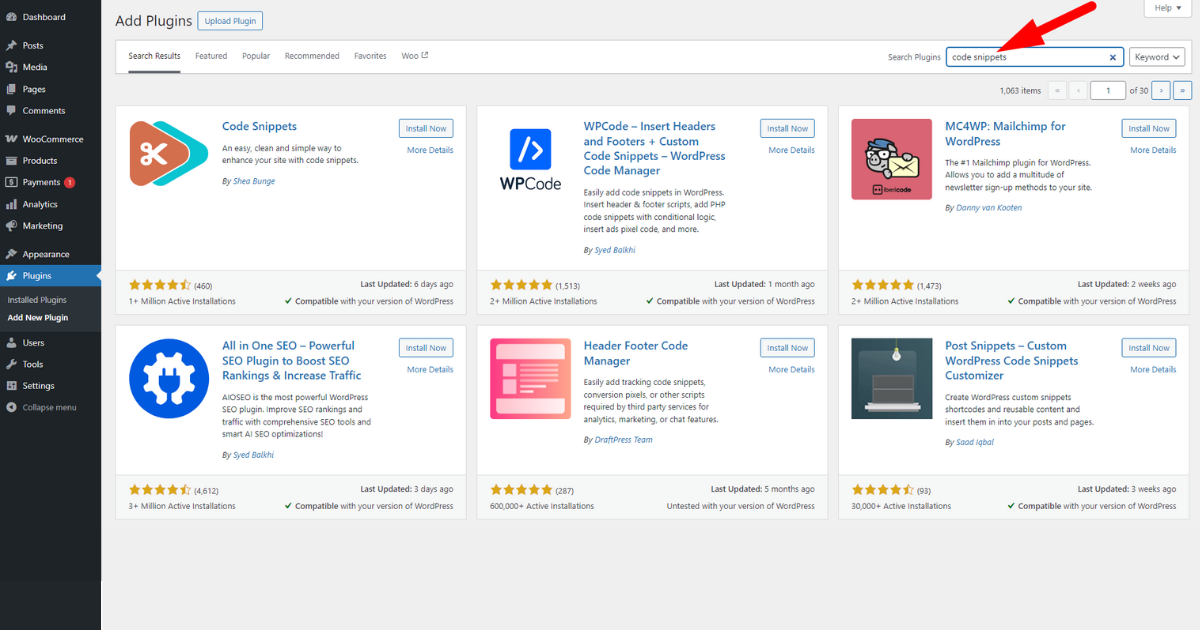Install the MC4WP Mailchimp plugin

click(1149, 128)
